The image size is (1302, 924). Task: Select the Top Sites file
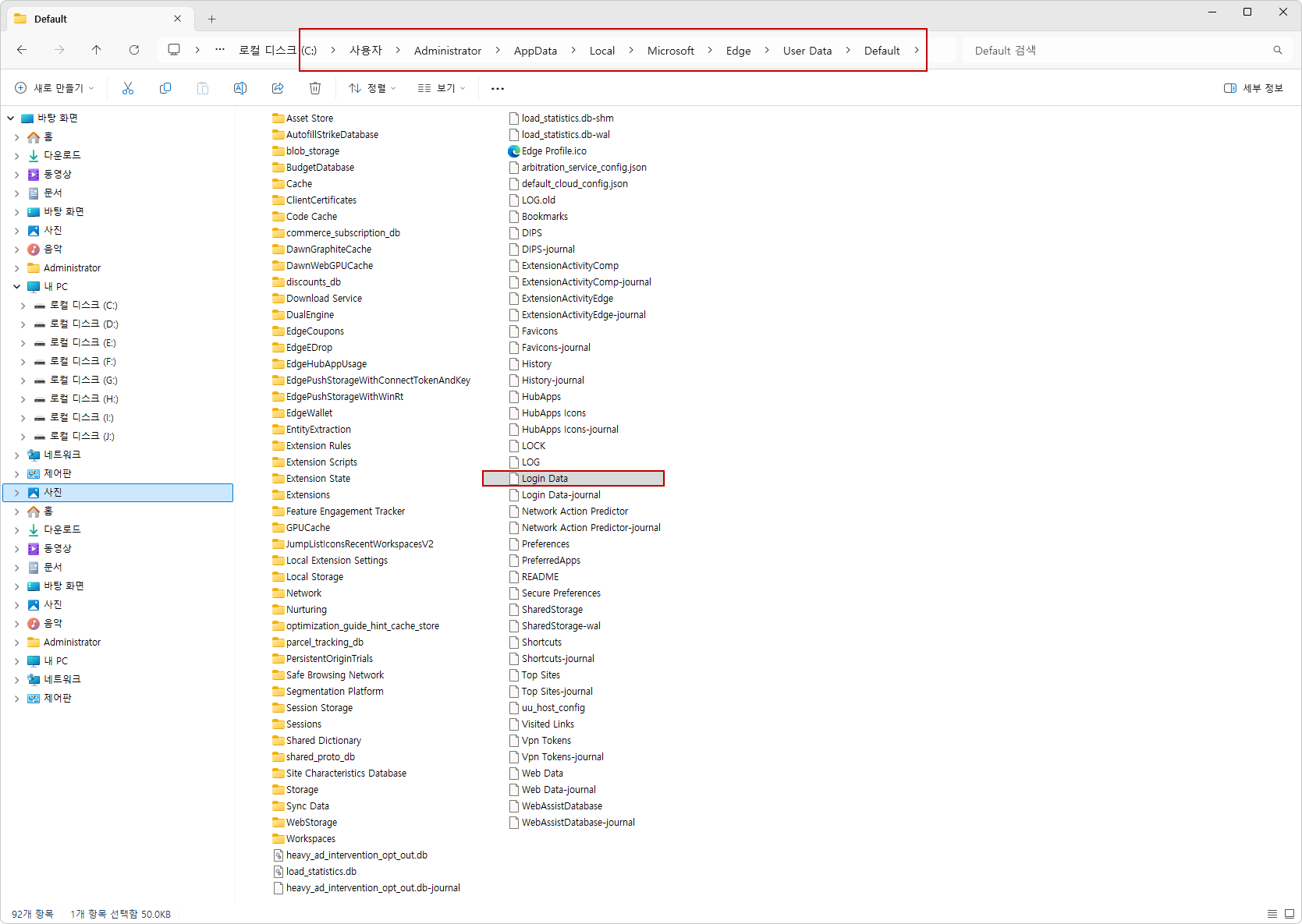click(534, 675)
